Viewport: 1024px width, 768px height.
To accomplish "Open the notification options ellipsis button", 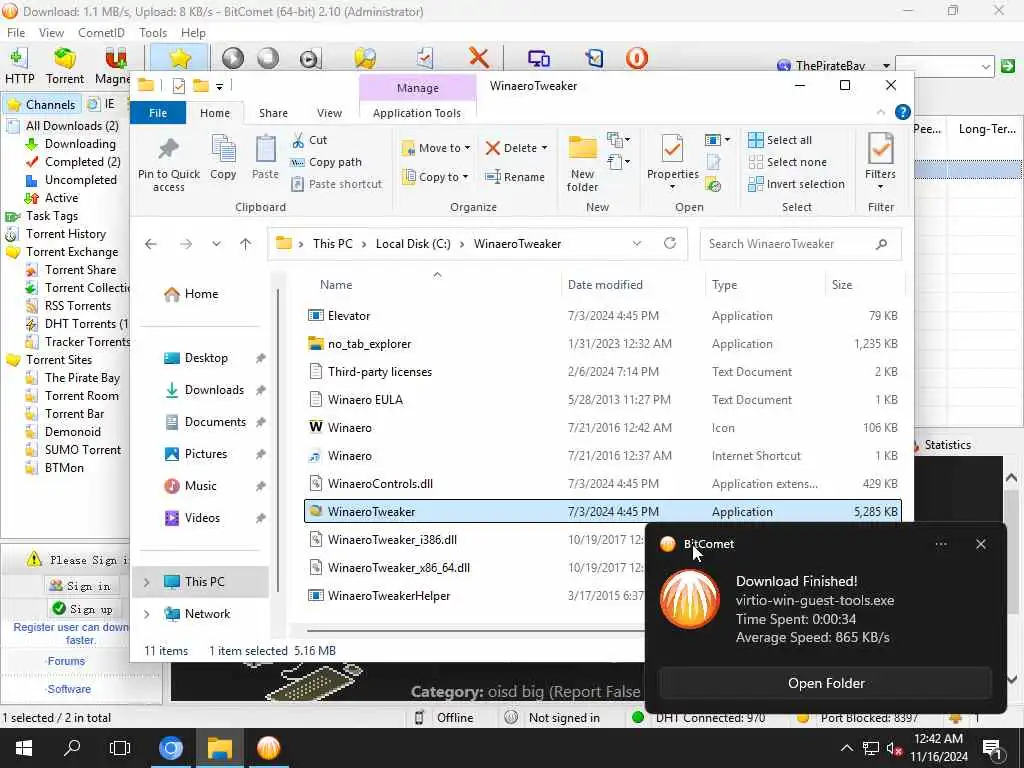I will point(941,544).
